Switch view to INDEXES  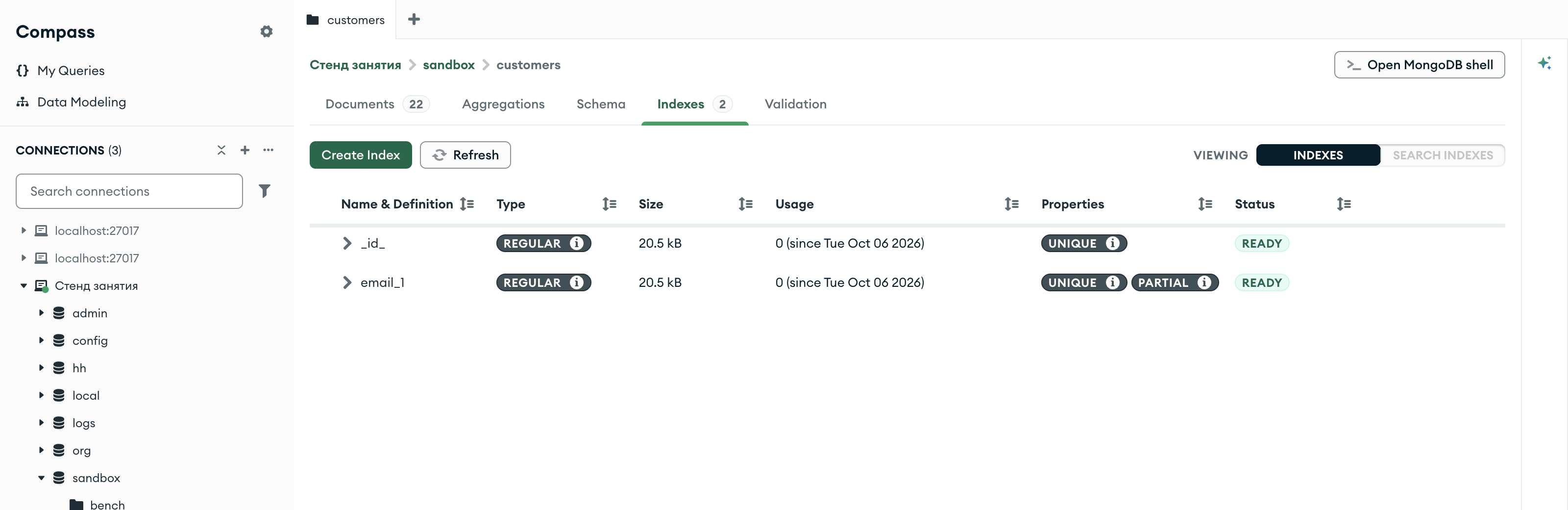coord(1318,155)
